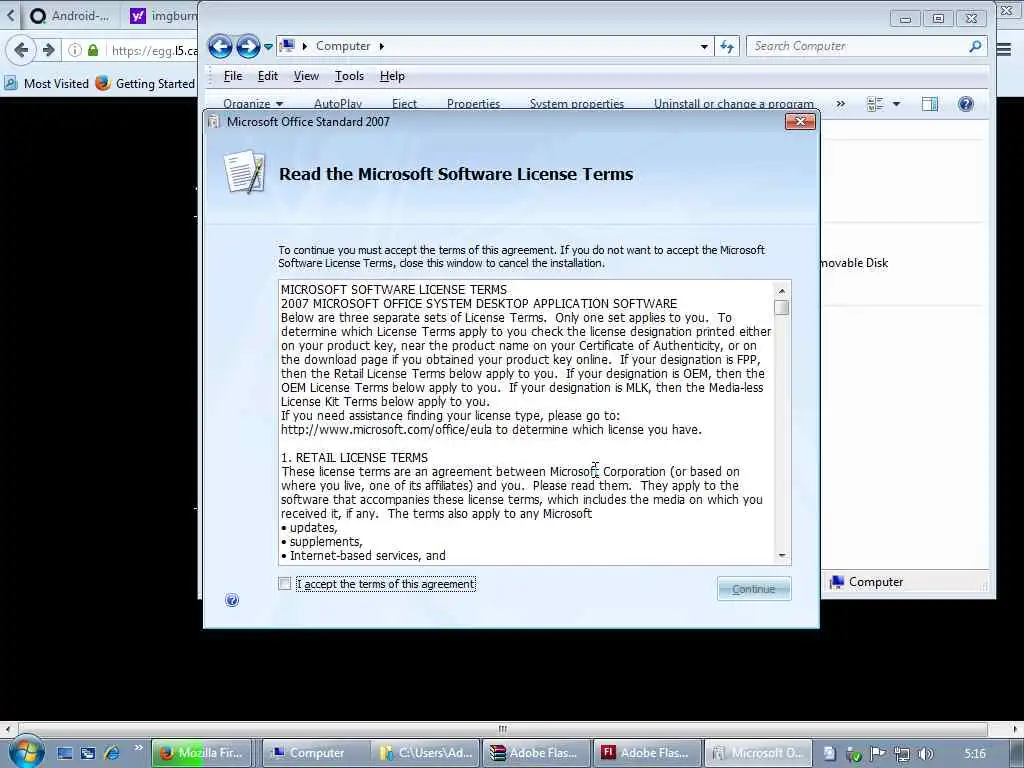This screenshot has height=768, width=1024.
Task: Open the address bar history dropdown
Action: [704, 46]
